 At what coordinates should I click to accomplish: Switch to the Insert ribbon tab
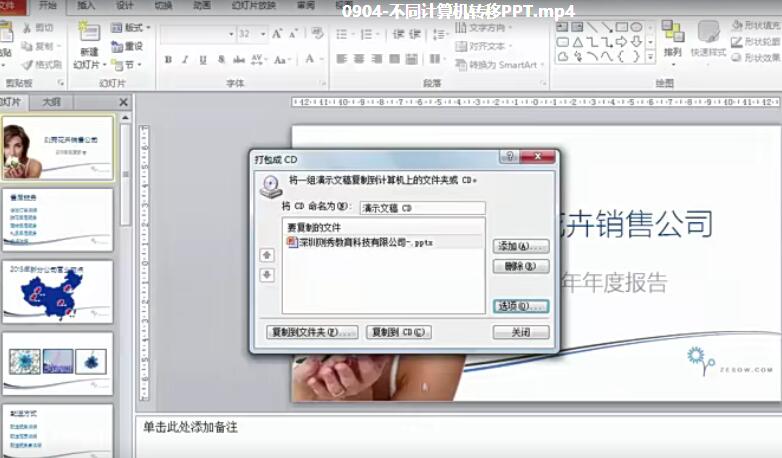click(x=87, y=6)
